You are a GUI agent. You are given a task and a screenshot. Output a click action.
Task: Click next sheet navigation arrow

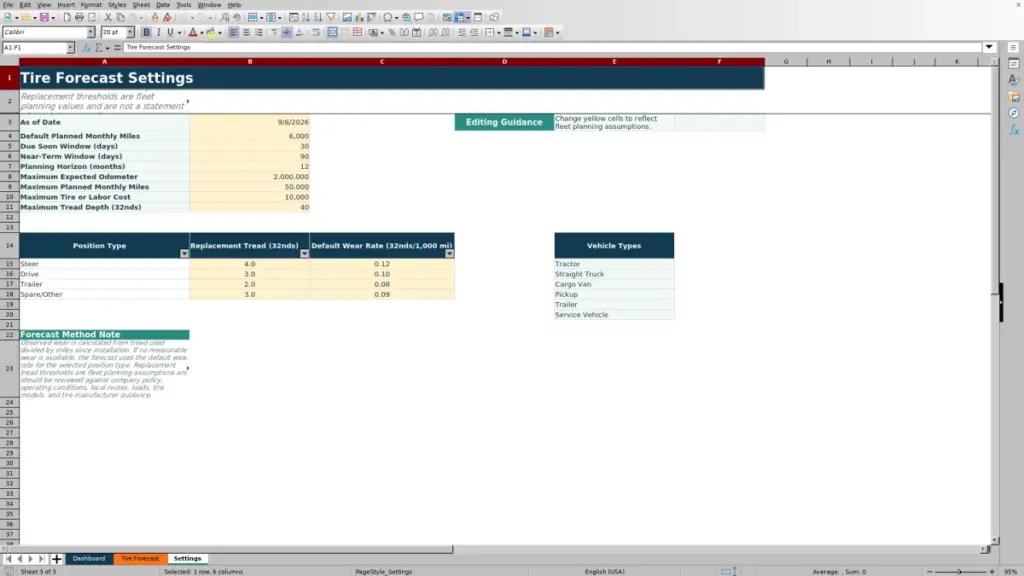click(30, 559)
